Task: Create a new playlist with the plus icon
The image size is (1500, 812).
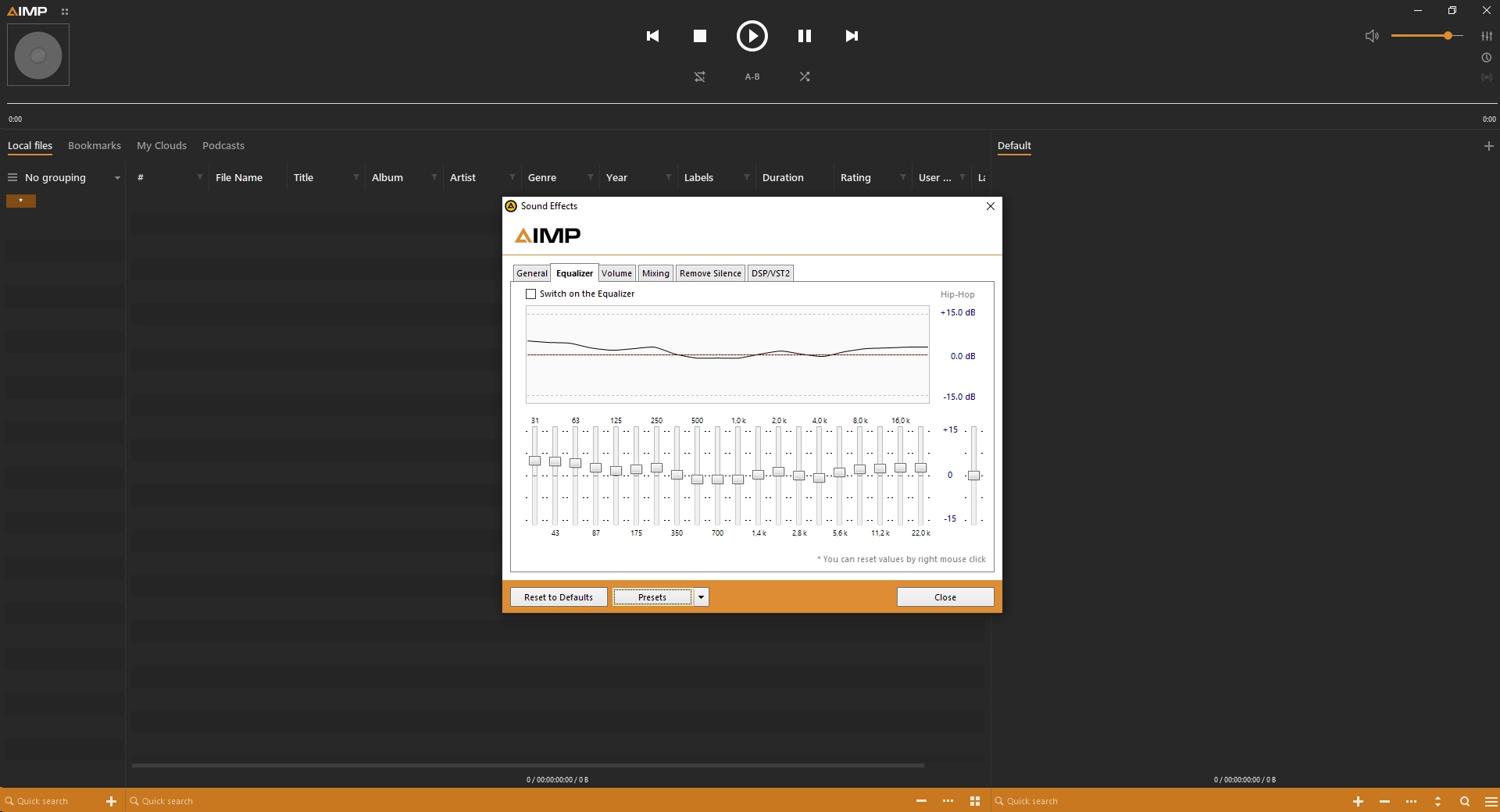Action: (1489, 146)
